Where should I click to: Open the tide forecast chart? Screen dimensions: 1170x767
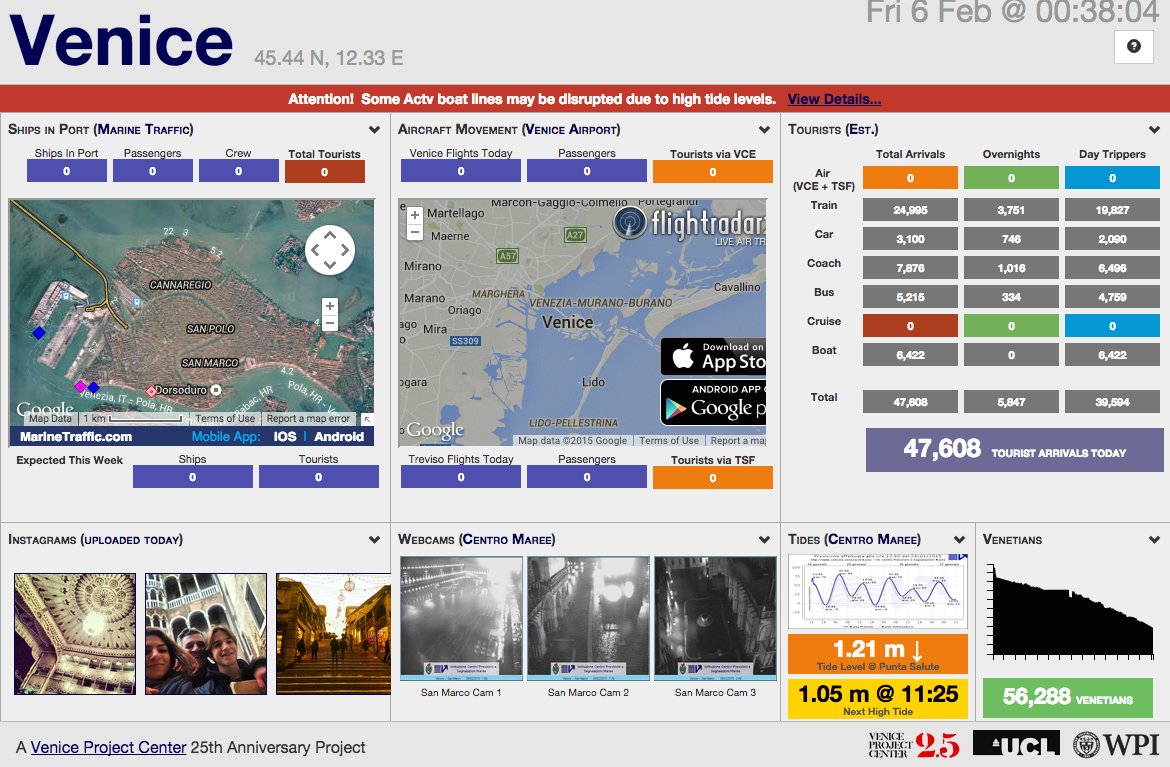(x=878, y=592)
